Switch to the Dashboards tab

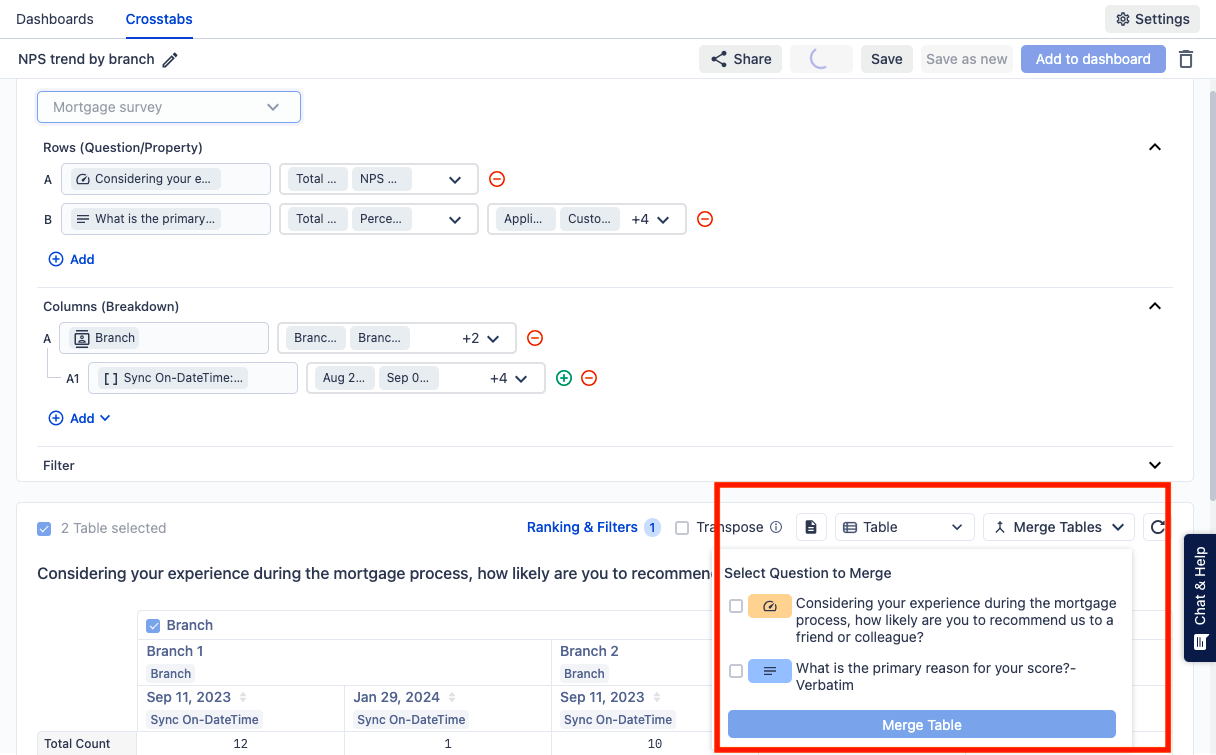pyautogui.click(x=55, y=19)
